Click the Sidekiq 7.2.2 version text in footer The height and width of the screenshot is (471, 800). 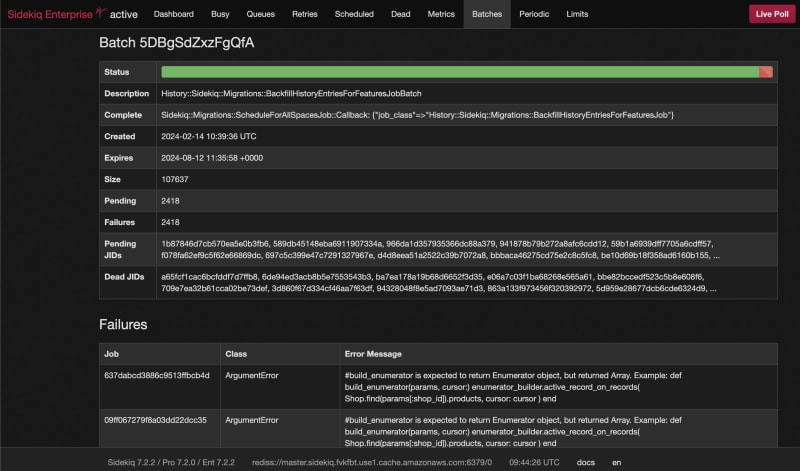pyautogui.click(x=171, y=462)
